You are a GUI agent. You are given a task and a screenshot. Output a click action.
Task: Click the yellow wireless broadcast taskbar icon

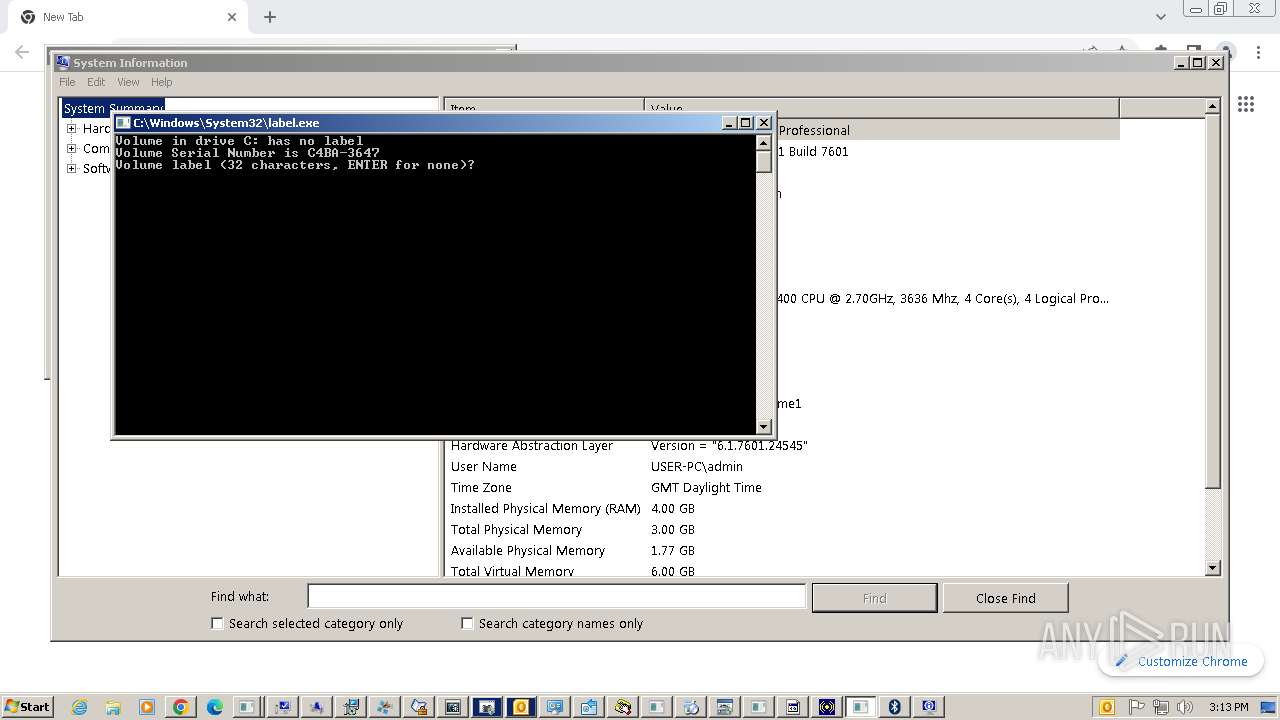827,707
